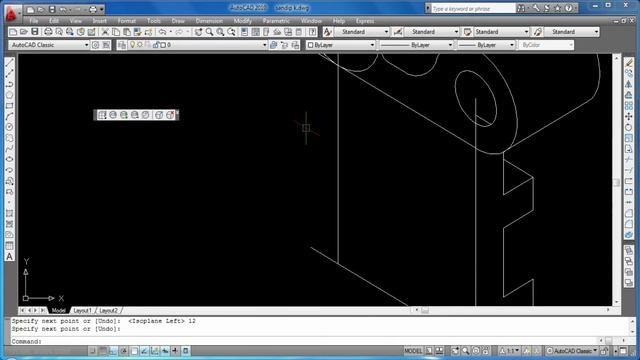Screen dimensions: 640x360
Task: Select the Rectangle draw tool
Action: [x=9, y=106]
